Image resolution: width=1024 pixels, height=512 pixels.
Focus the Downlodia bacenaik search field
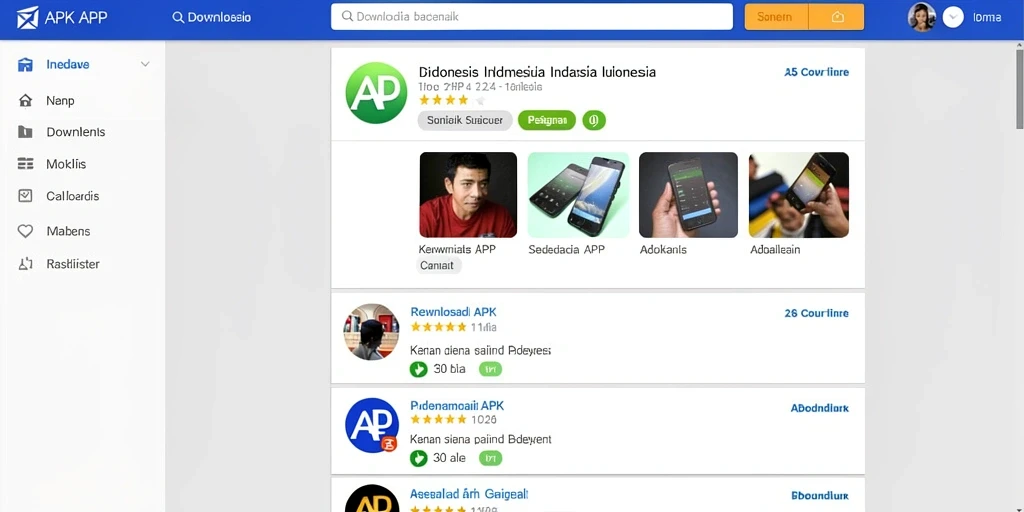532,17
